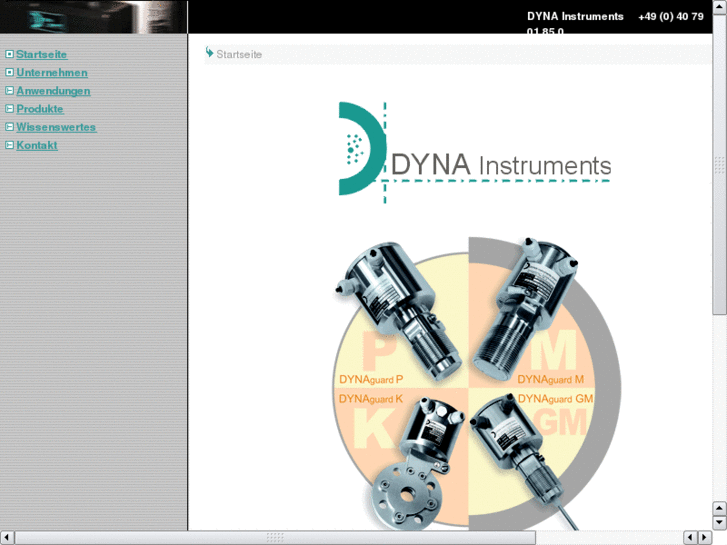Image resolution: width=727 pixels, height=545 pixels.
Task: Open the Kontakt navigation link
Action: (37, 145)
